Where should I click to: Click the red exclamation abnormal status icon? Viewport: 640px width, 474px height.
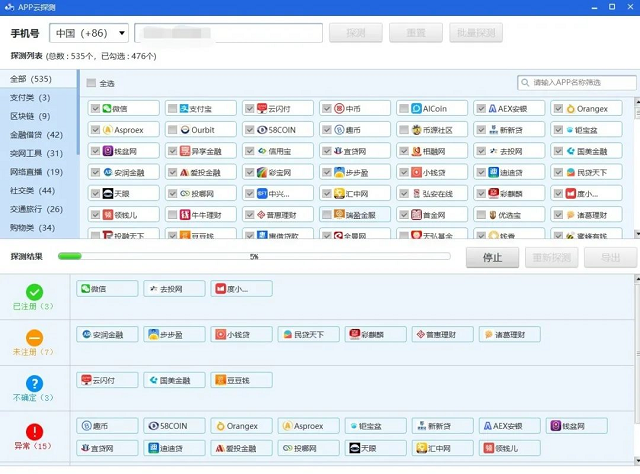click(34, 431)
